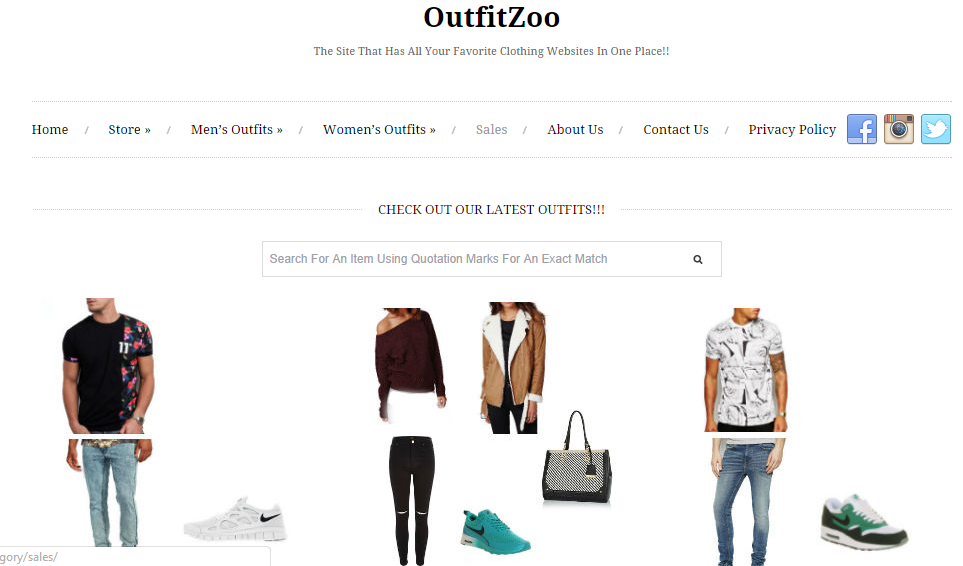Select the teal Nike sneaker image
This screenshot has height=566, width=963.
[495, 532]
